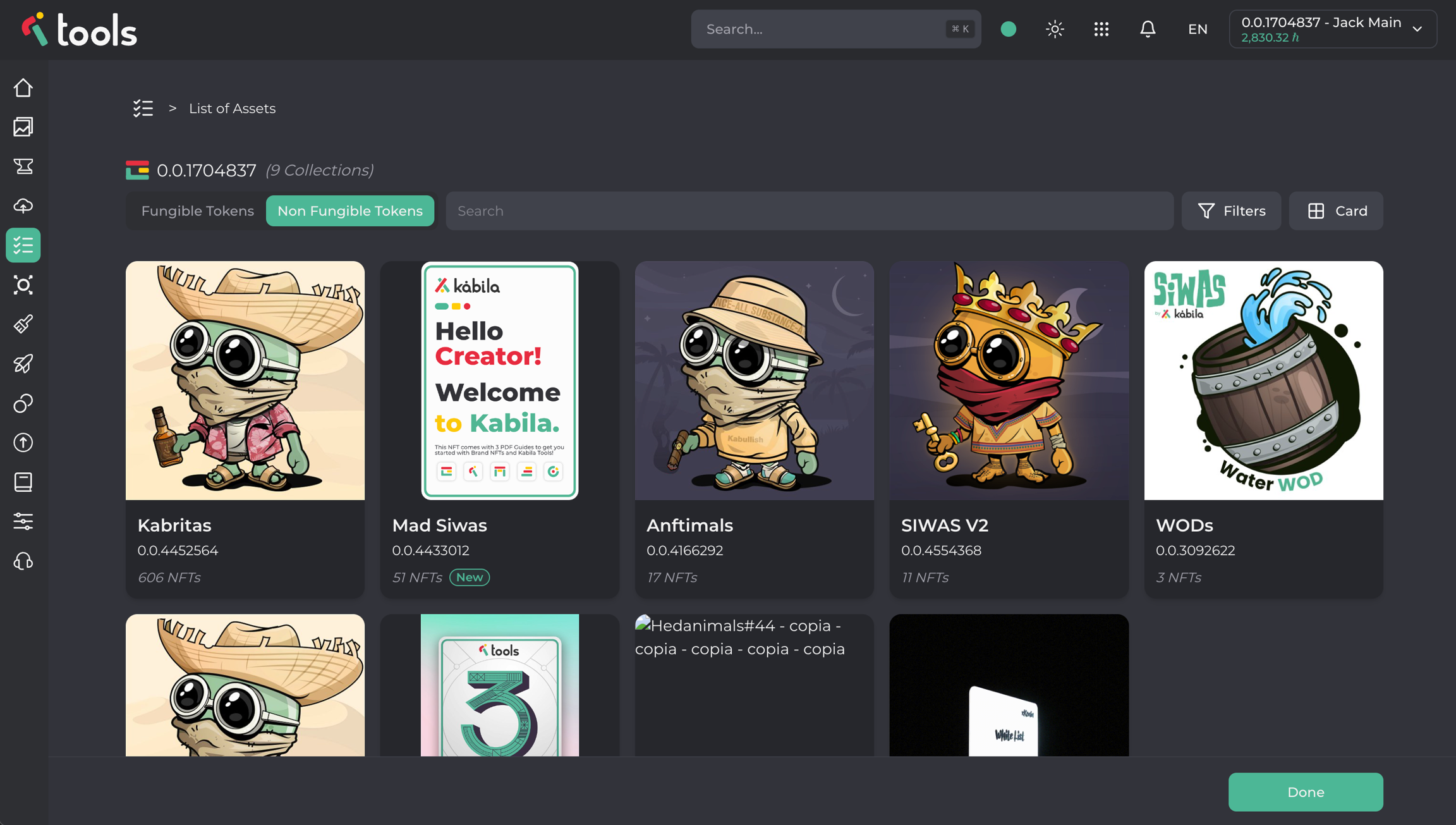Open the EN language selector
This screenshot has width=1456, height=825.
[x=1197, y=29]
